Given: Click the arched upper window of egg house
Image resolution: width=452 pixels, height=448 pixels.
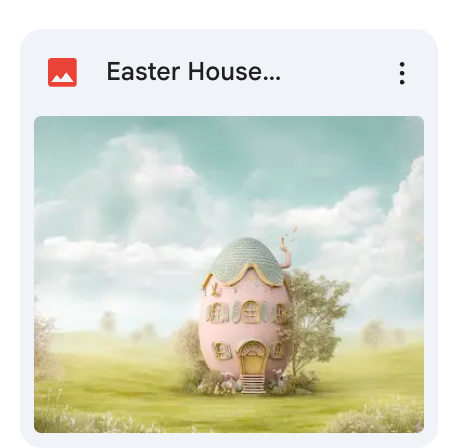Looking at the screenshot, I should coord(250,312).
